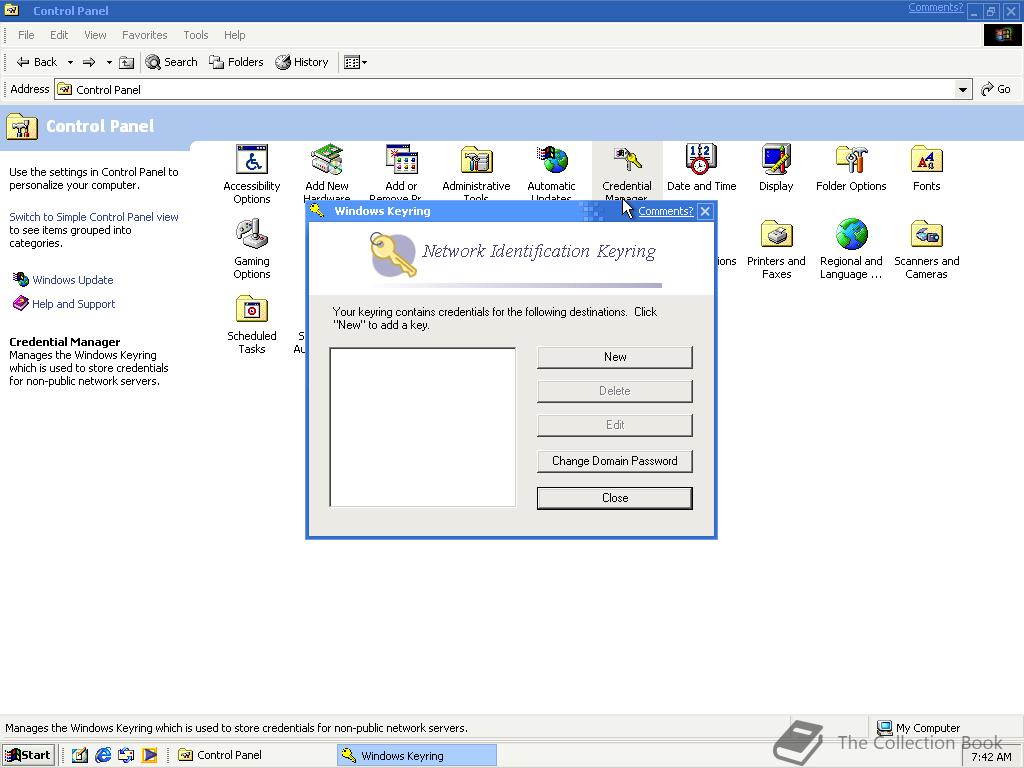Switch to Control Panel taskbar button
Viewport: 1024px width, 768px height.
tap(253, 755)
